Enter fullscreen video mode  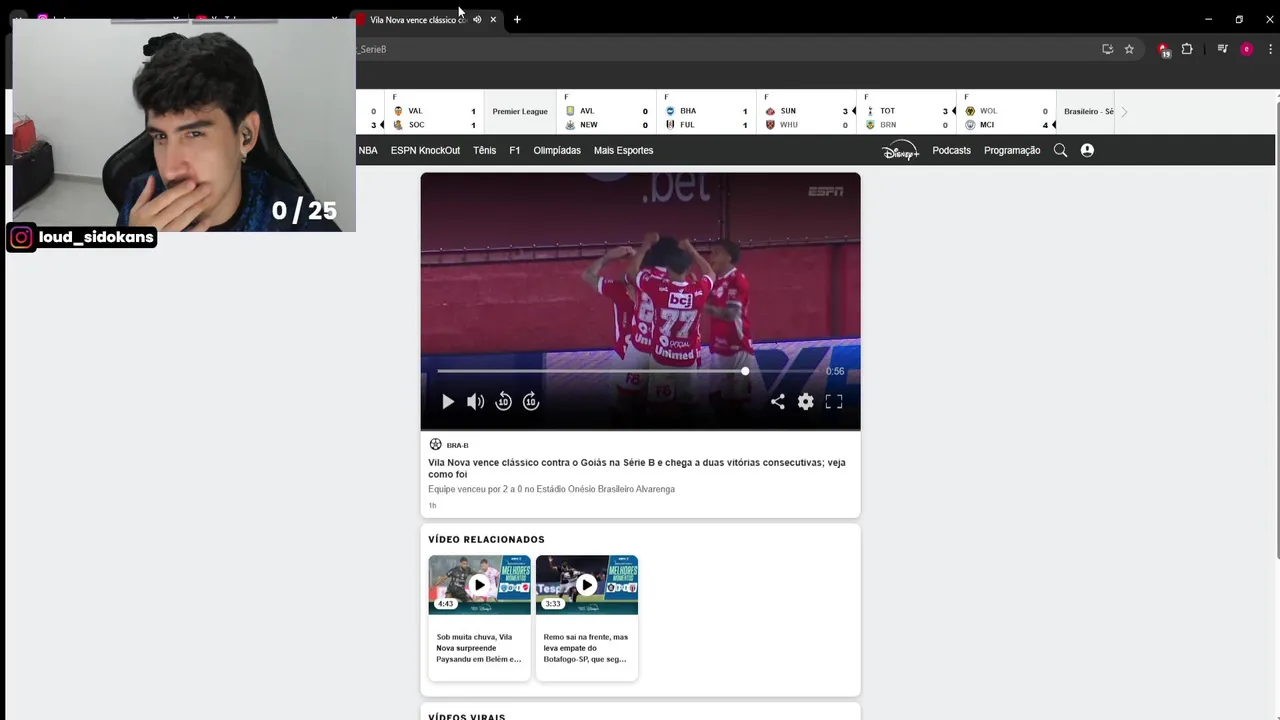coord(834,401)
